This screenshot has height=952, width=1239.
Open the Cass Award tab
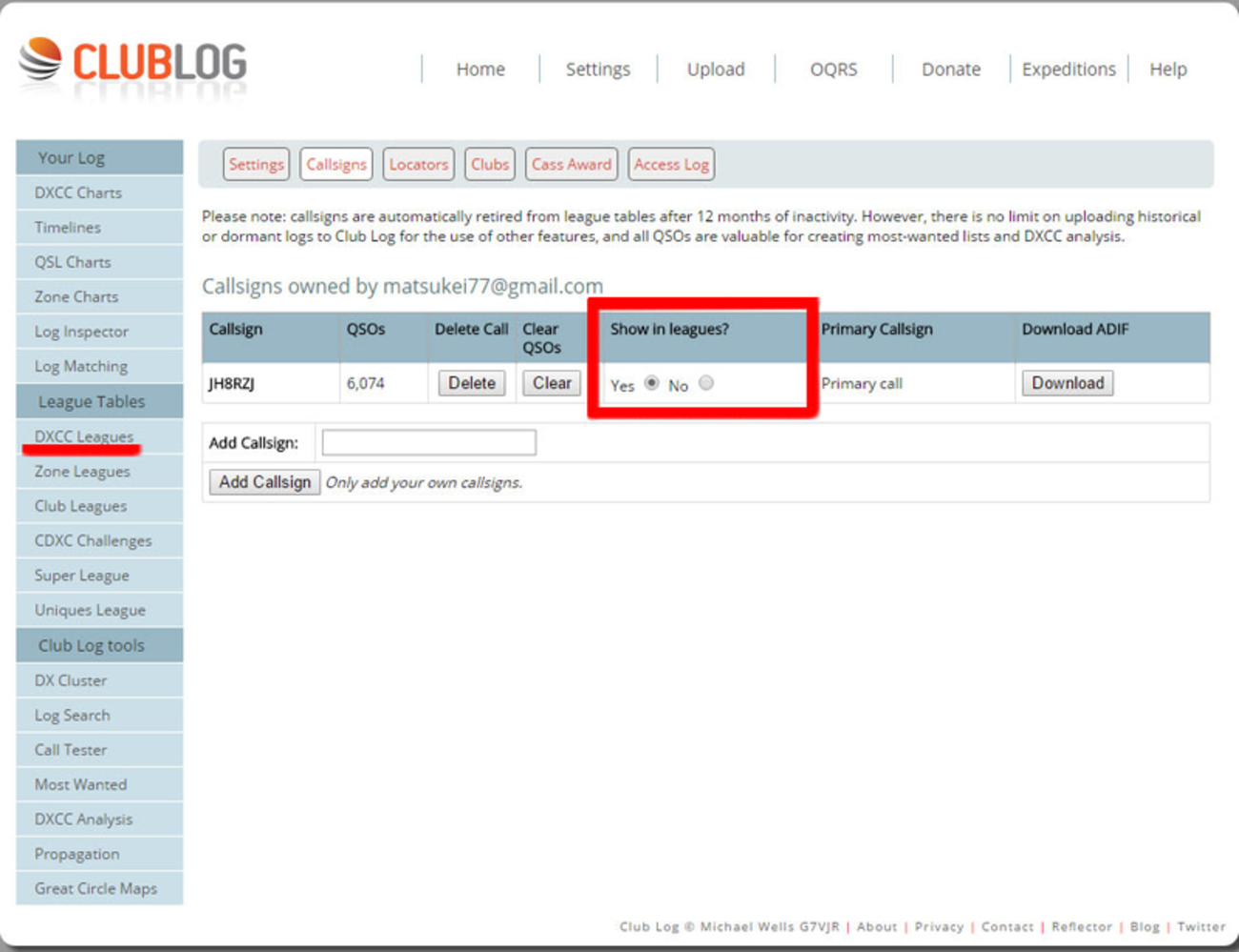(x=571, y=164)
